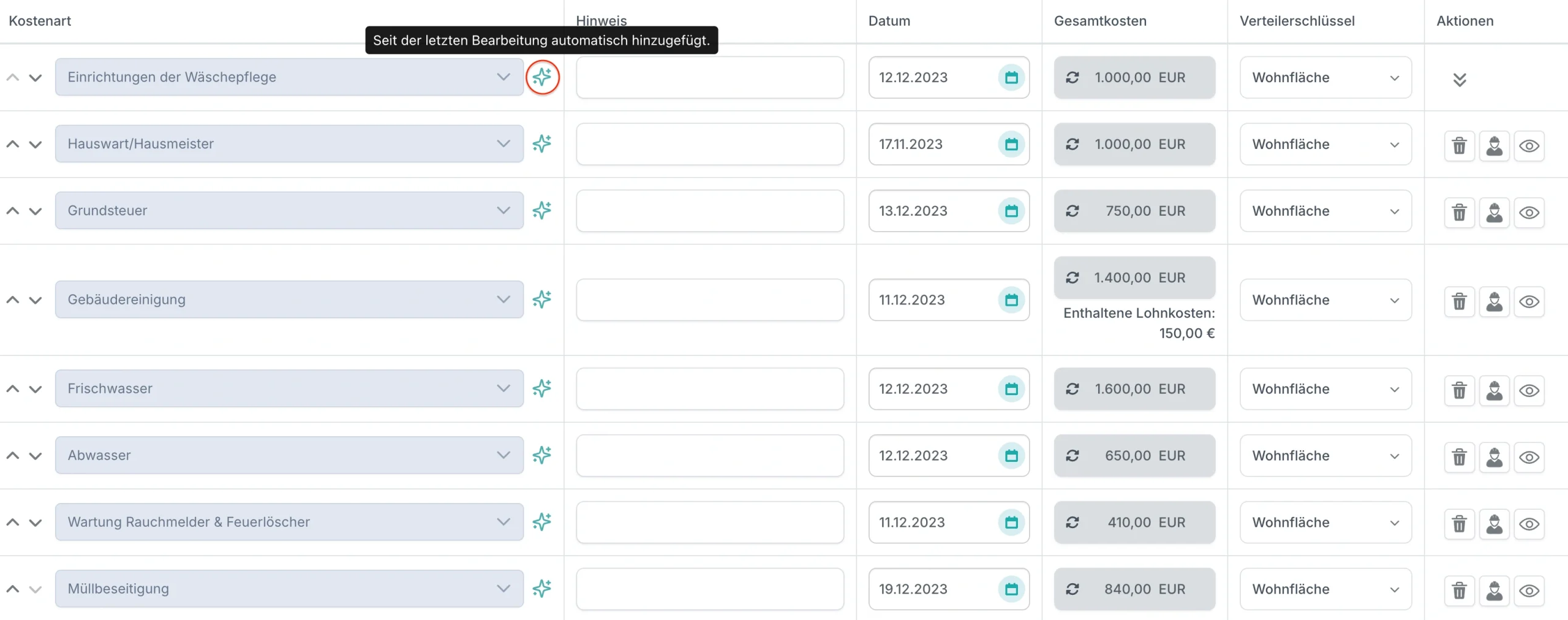
Task: Open person icon for Gebäudereinigung row
Action: click(x=1494, y=301)
